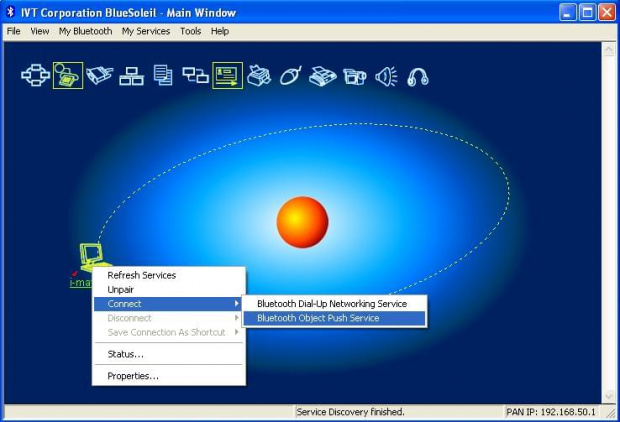
Task: Open Properties... from the context menu
Action: 169,376
